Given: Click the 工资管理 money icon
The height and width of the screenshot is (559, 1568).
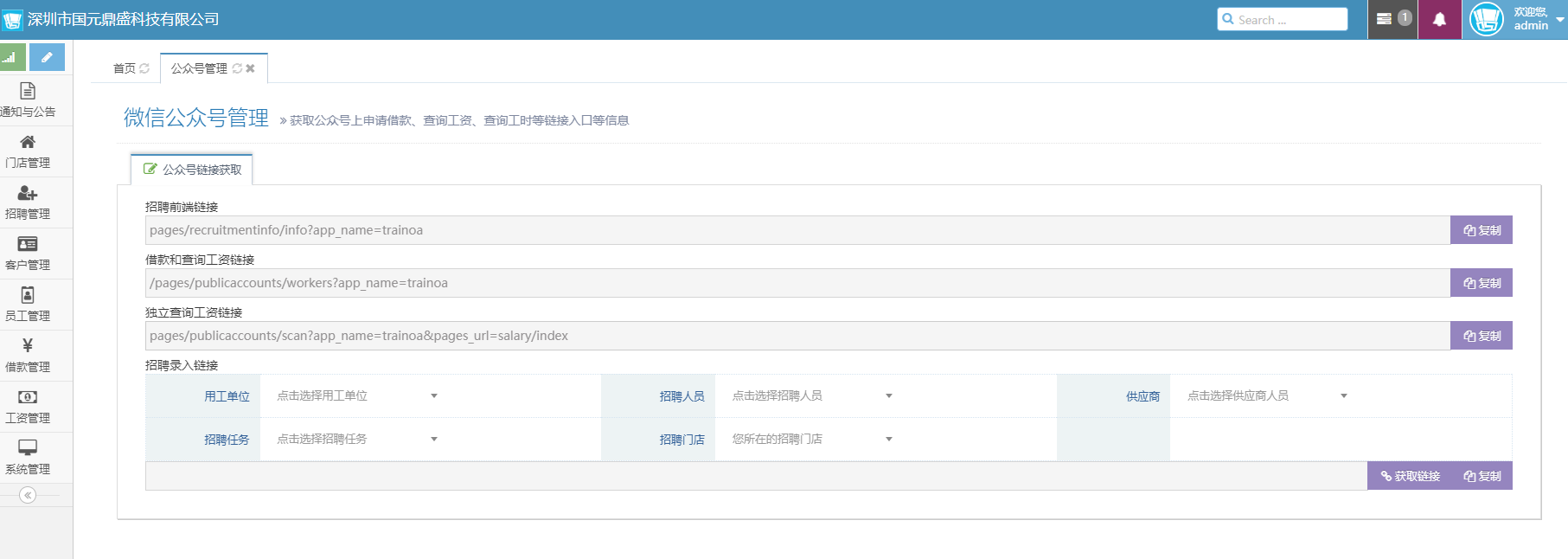Looking at the screenshot, I should coord(28,397).
